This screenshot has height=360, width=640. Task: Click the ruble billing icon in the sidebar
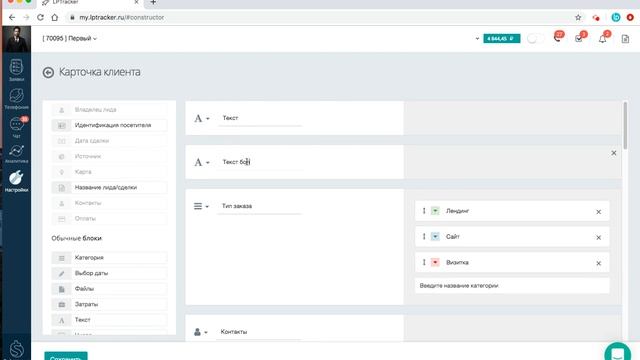pos(16,349)
